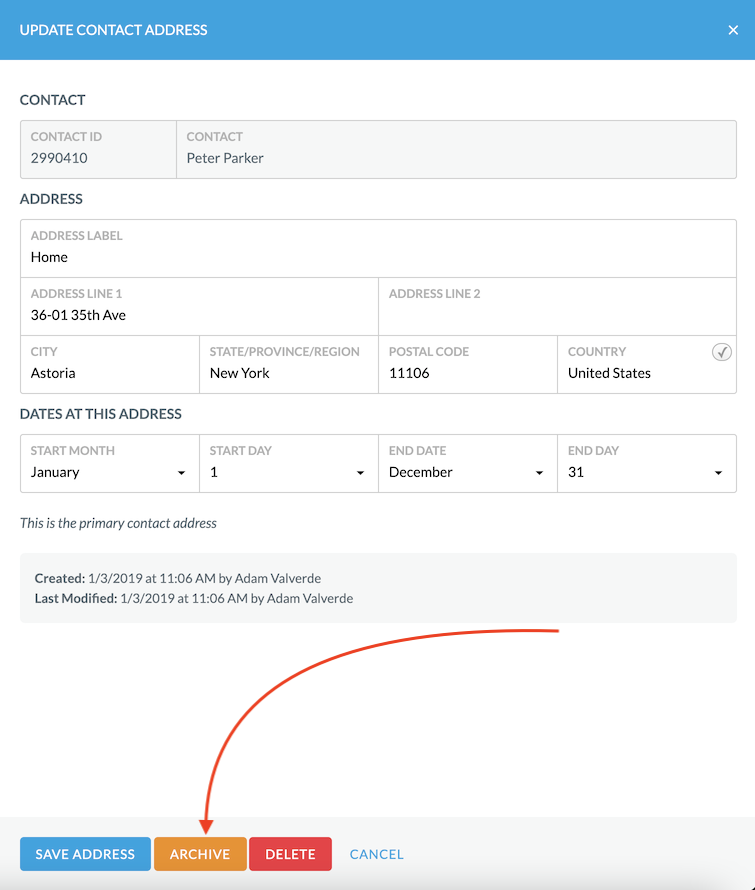Edit the City field
This screenshot has width=755, height=890.
coord(110,364)
